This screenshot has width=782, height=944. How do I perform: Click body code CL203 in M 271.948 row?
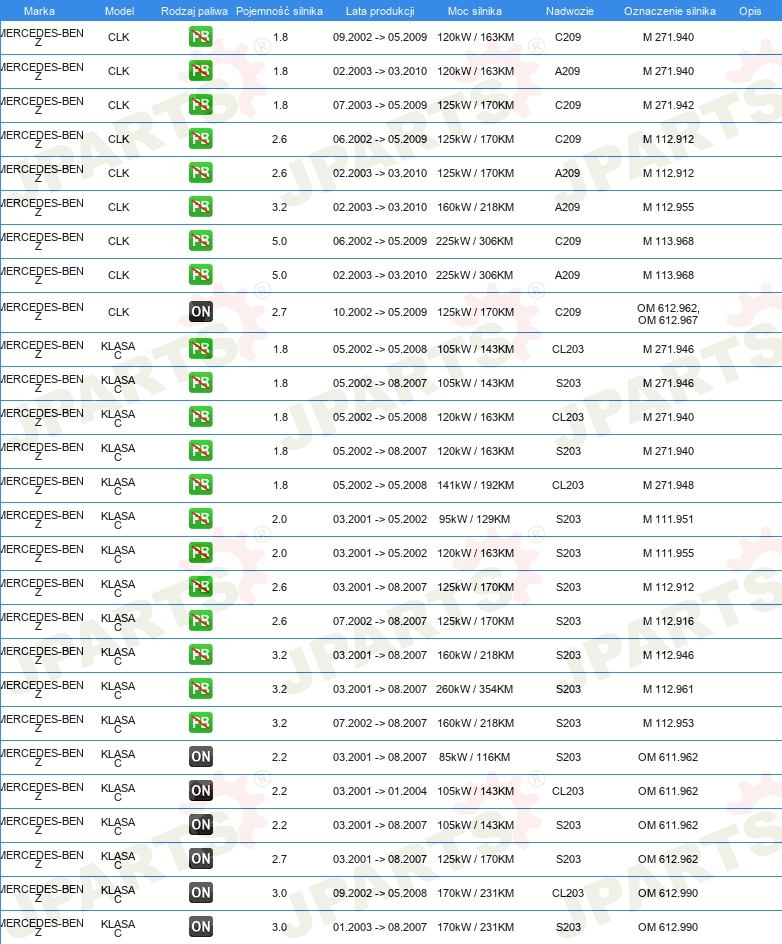tap(568, 485)
